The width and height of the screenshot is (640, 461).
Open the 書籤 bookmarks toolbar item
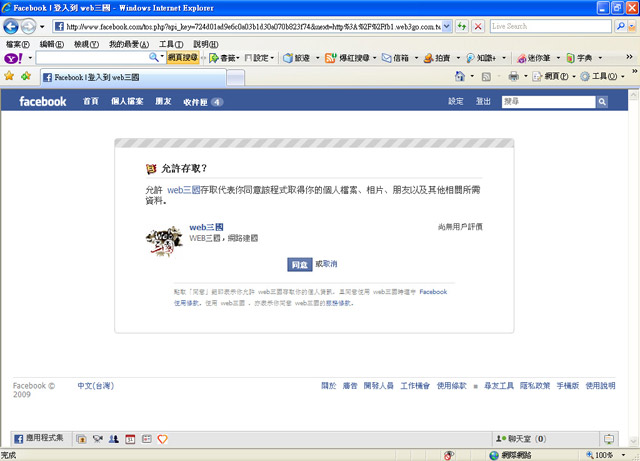click(224, 58)
